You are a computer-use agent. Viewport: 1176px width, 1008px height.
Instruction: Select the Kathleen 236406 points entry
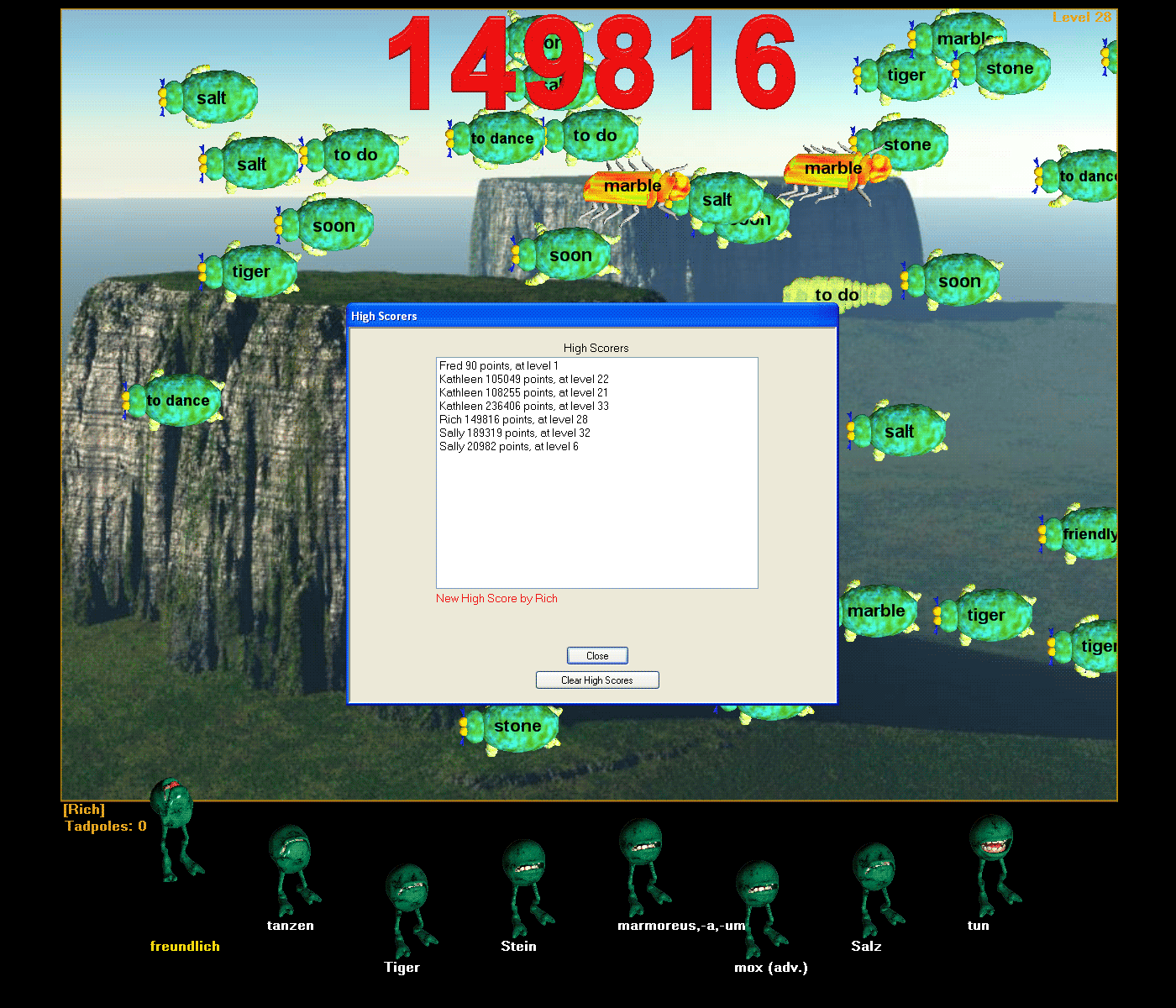(x=523, y=406)
